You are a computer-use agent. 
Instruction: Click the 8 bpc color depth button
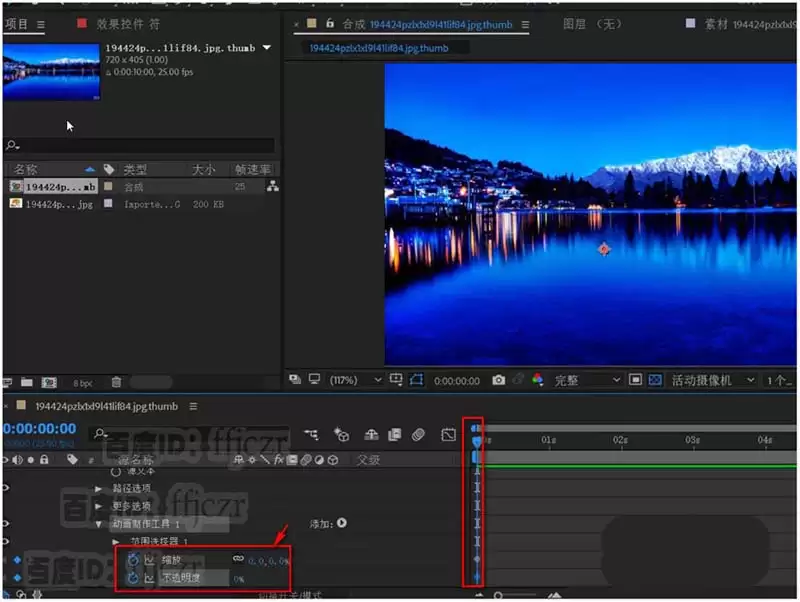coord(83,383)
